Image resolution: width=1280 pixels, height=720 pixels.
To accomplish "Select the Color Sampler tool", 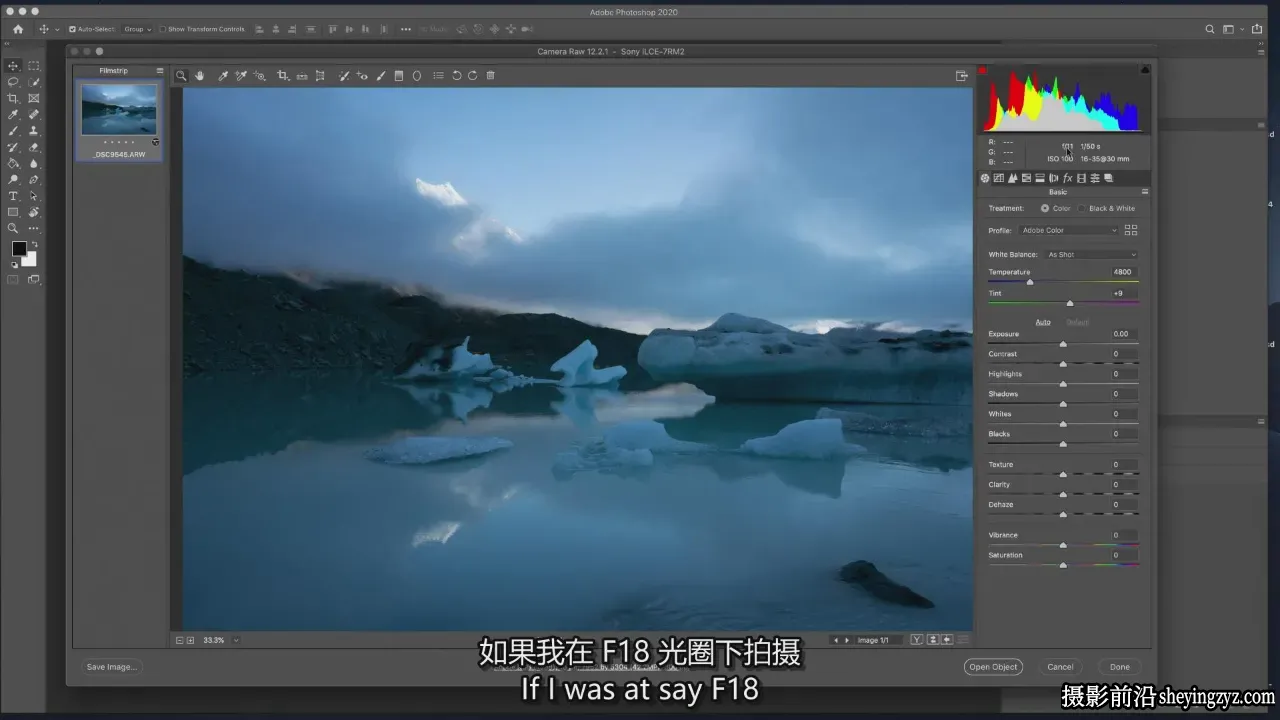I will pyautogui.click(x=241, y=76).
